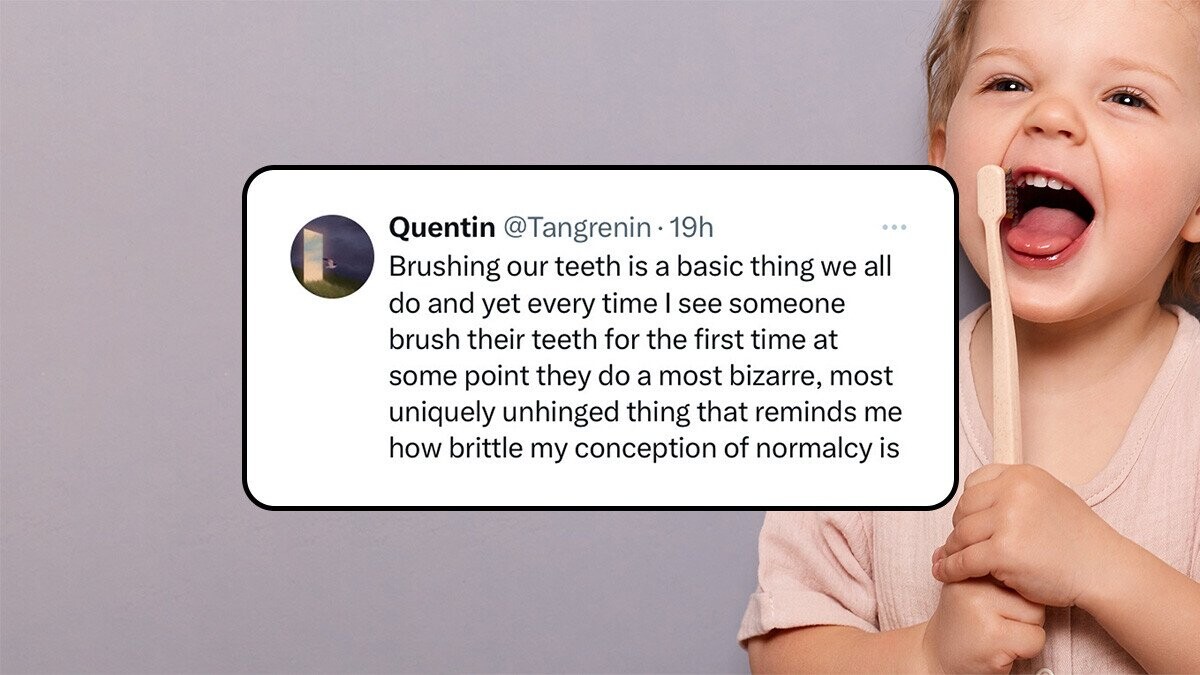Click the display name Quentin
Screen dimensions: 1200x675
pyautogui.click(x=441, y=228)
